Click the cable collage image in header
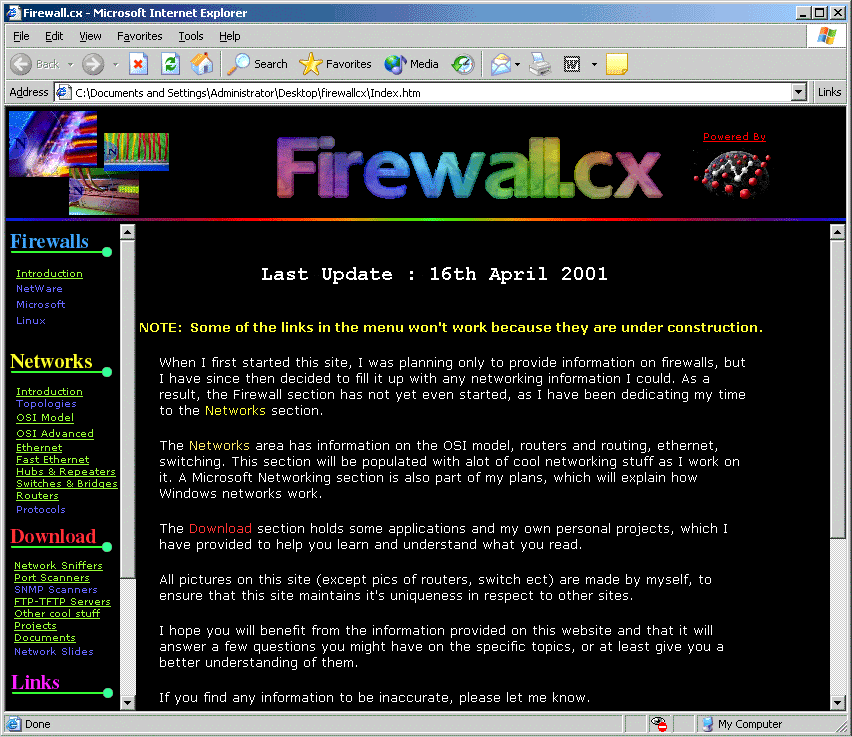The image size is (852, 737). [x=89, y=163]
